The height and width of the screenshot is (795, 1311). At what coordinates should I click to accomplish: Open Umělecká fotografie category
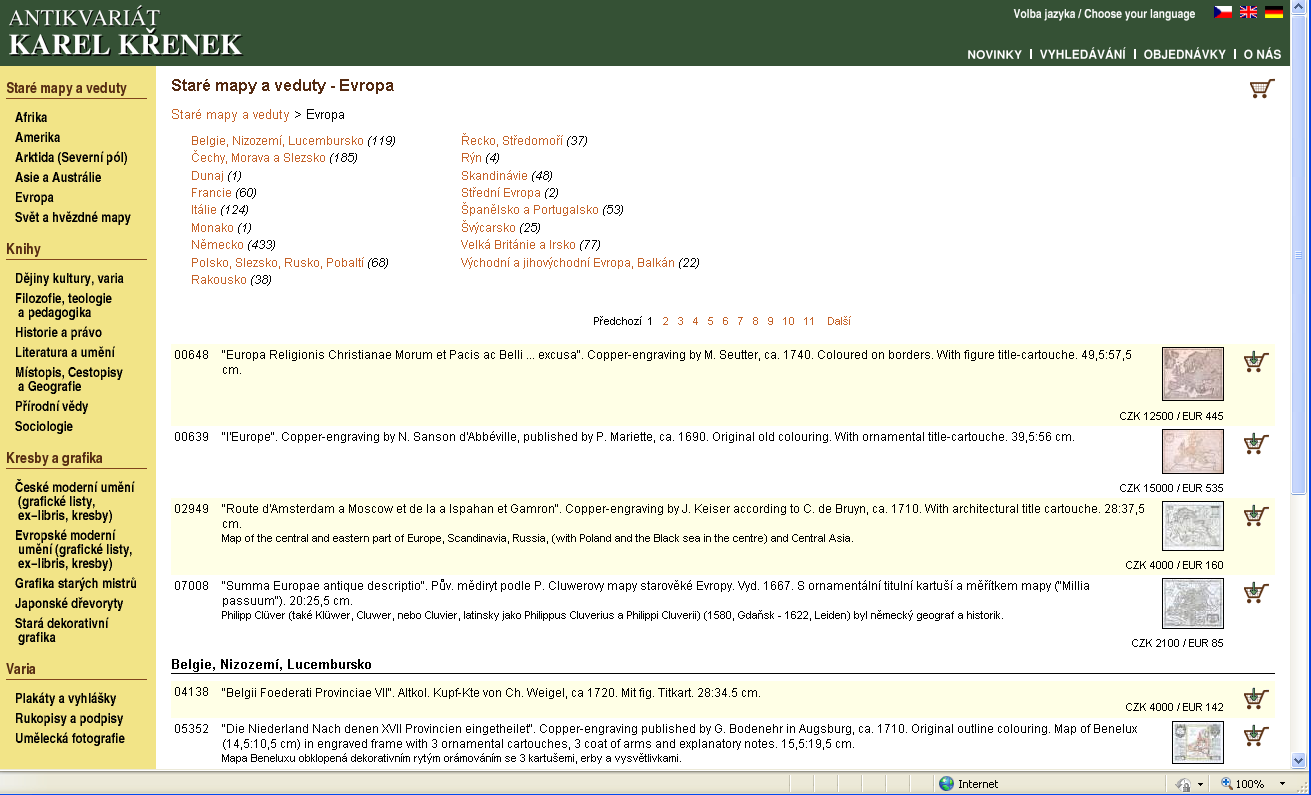point(70,739)
